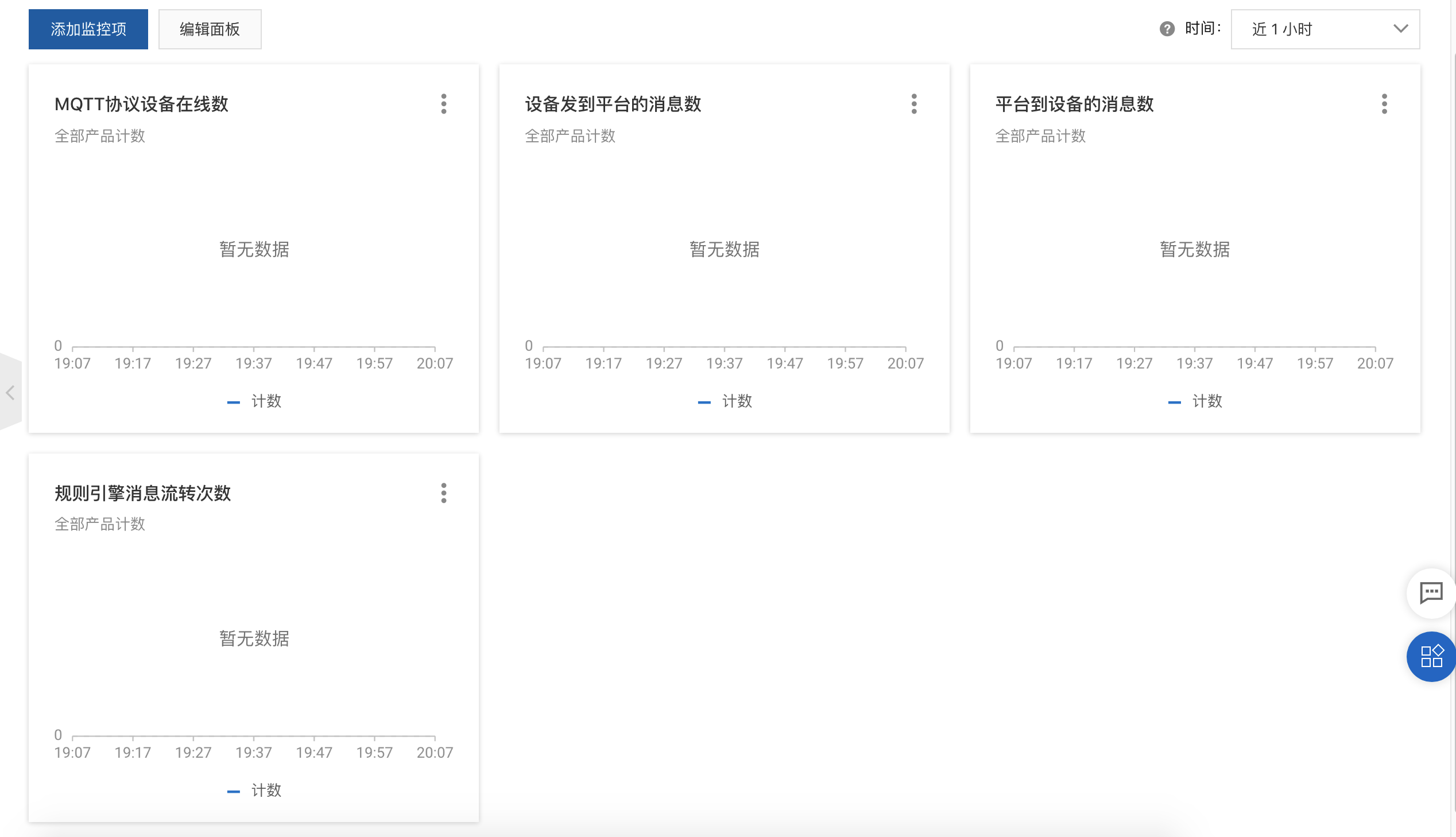Click the 设备发到平台的消息数 title

[613, 104]
